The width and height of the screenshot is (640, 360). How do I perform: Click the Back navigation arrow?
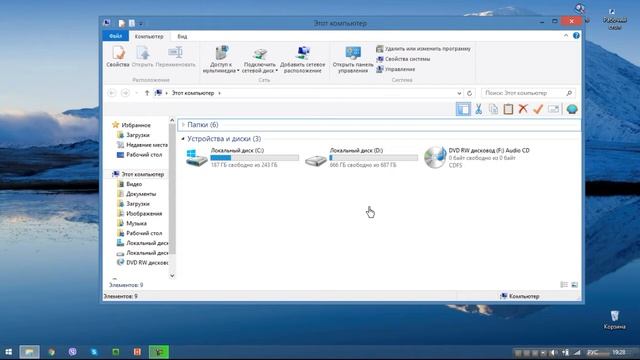click(111, 93)
